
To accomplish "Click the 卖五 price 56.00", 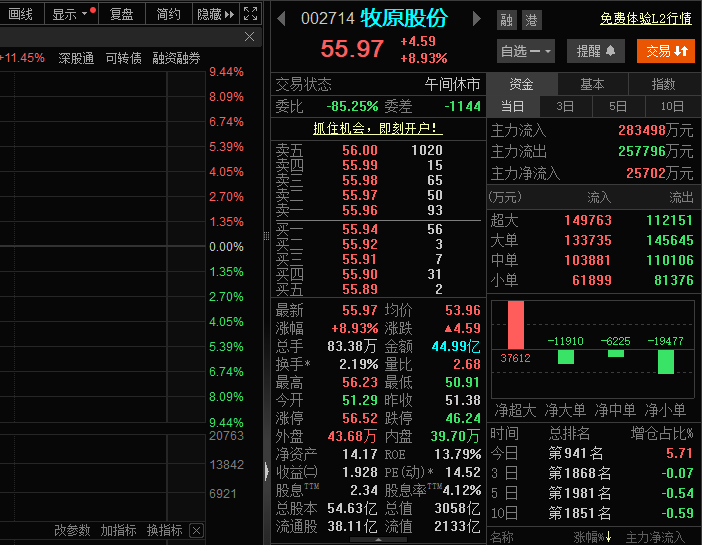I will pos(360,150).
